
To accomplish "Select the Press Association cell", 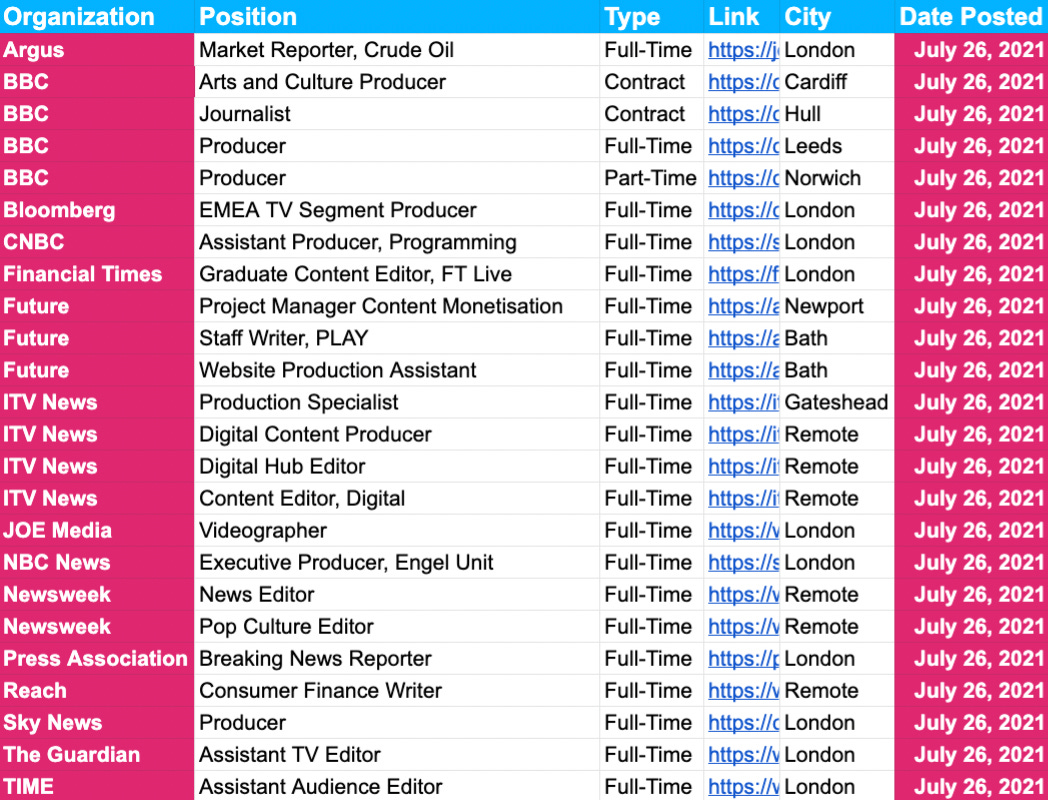I will coord(97,659).
